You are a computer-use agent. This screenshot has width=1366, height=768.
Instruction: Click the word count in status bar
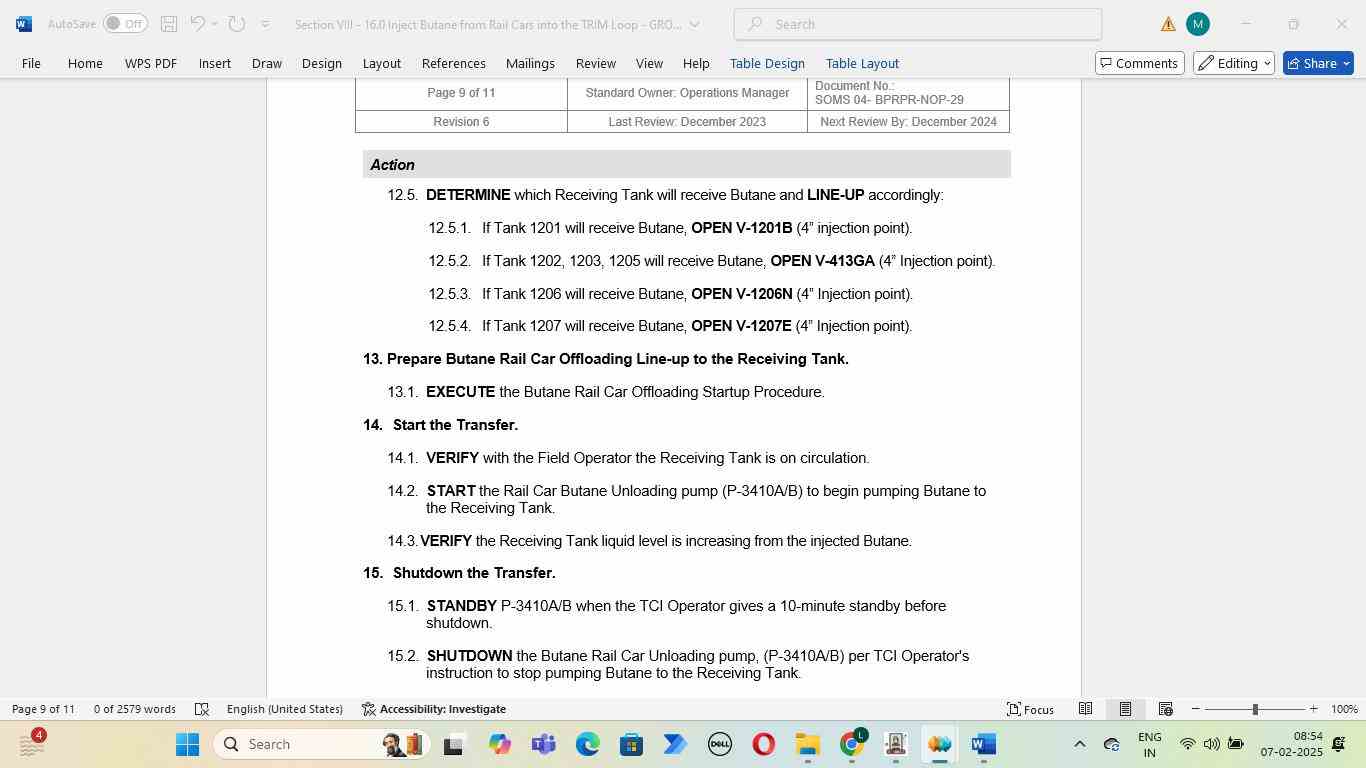[135, 709]
